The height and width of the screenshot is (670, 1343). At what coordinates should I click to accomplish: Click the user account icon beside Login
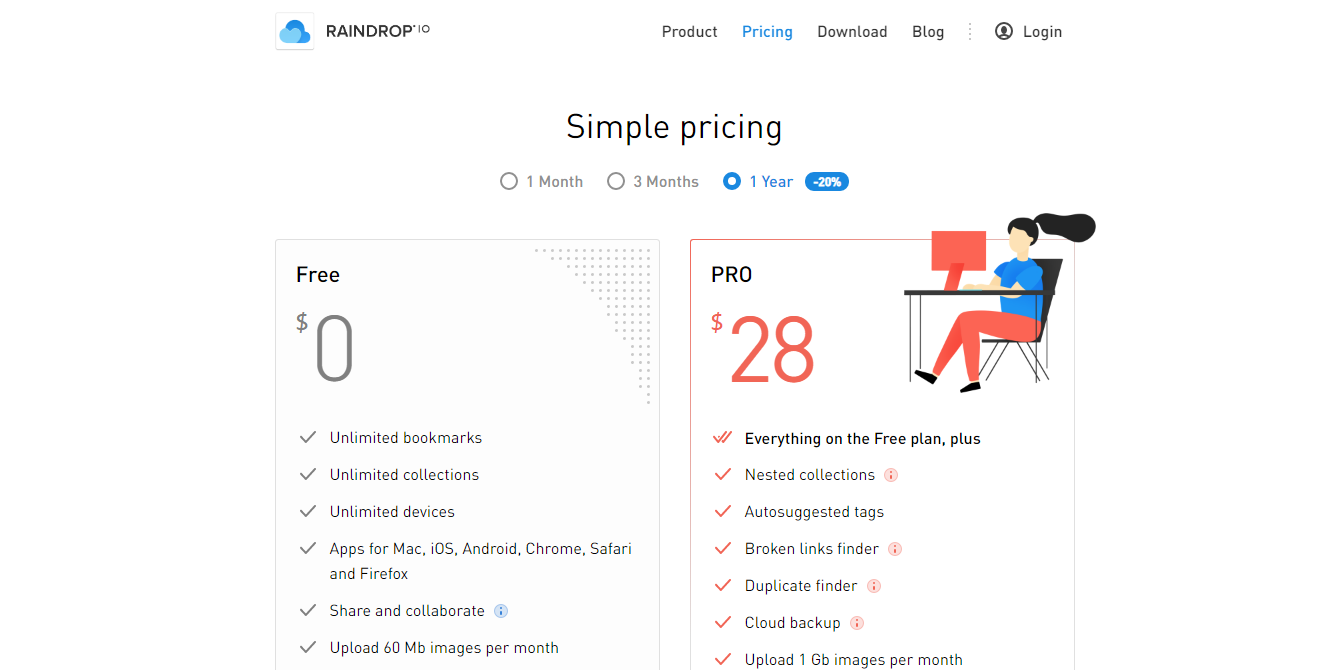1004,31
